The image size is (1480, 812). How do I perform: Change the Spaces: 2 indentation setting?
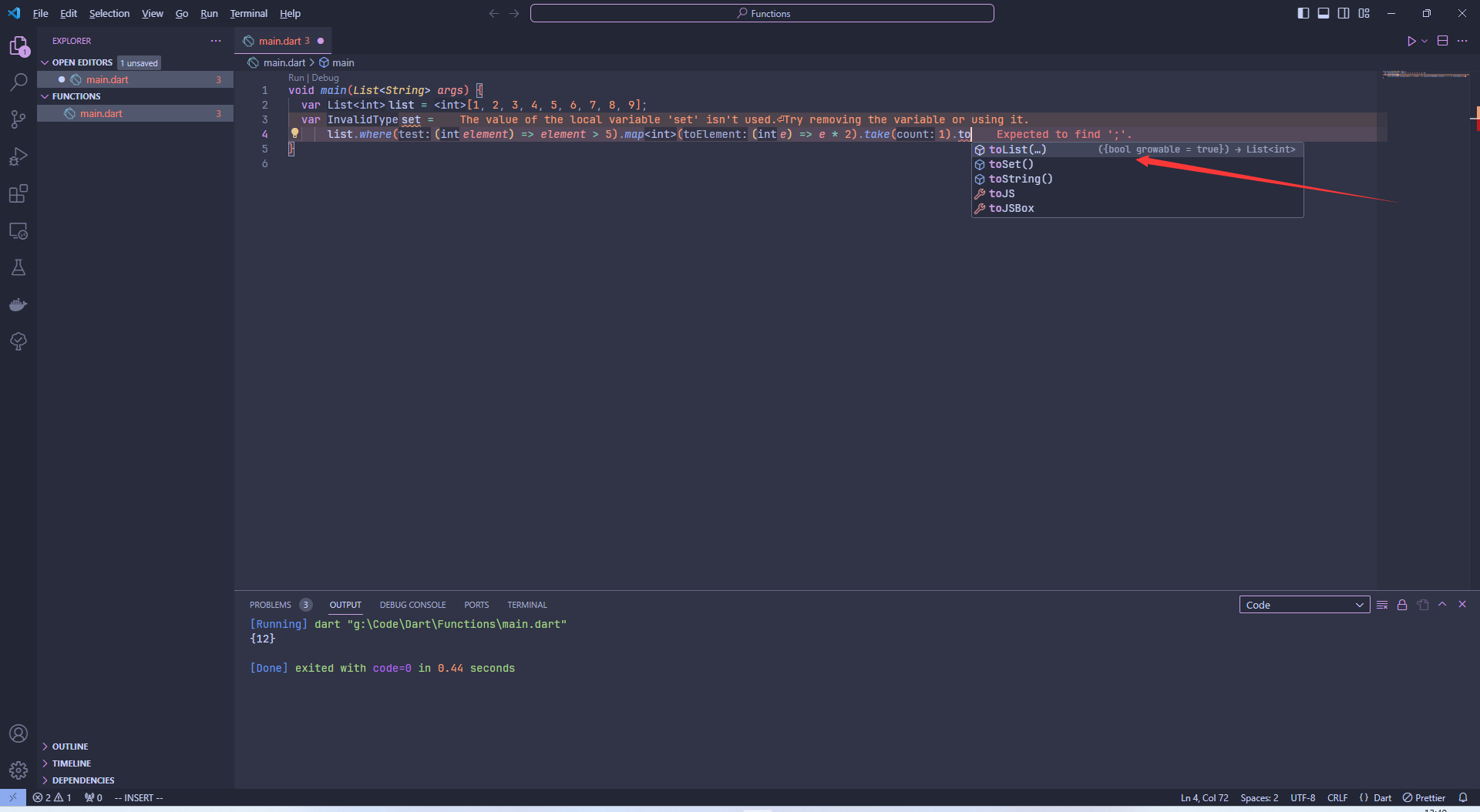[1259, 797]
